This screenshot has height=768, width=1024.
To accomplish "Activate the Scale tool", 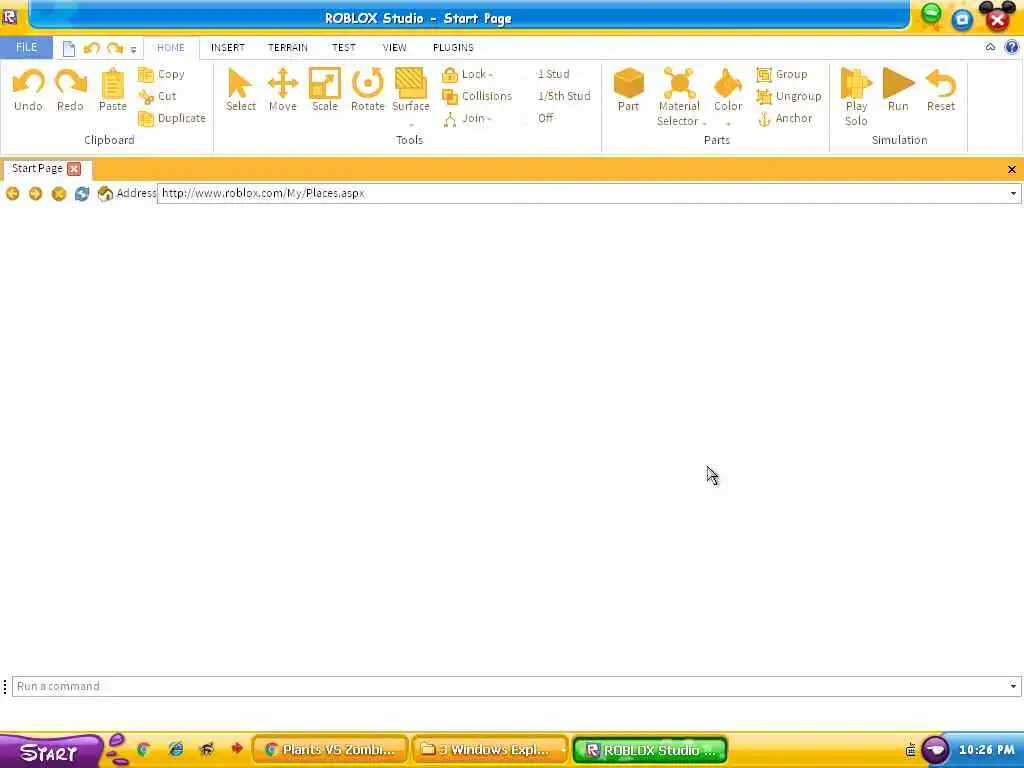I will (325, 90).
